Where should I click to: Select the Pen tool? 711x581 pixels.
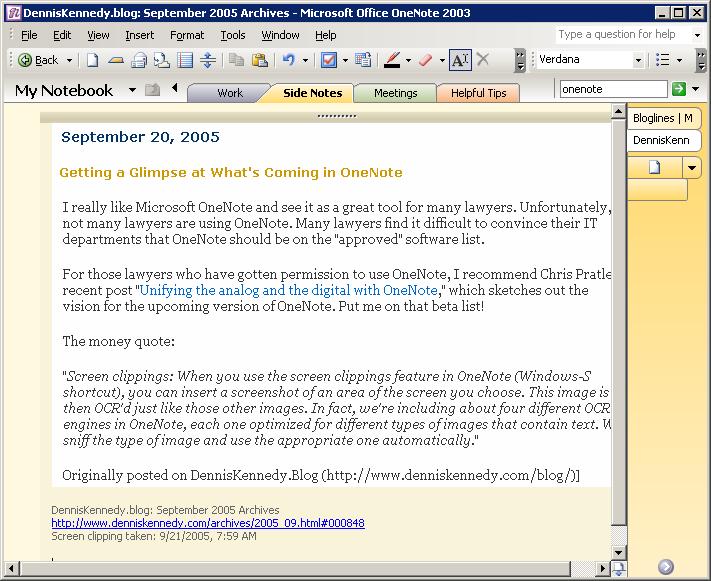[392, 60]
